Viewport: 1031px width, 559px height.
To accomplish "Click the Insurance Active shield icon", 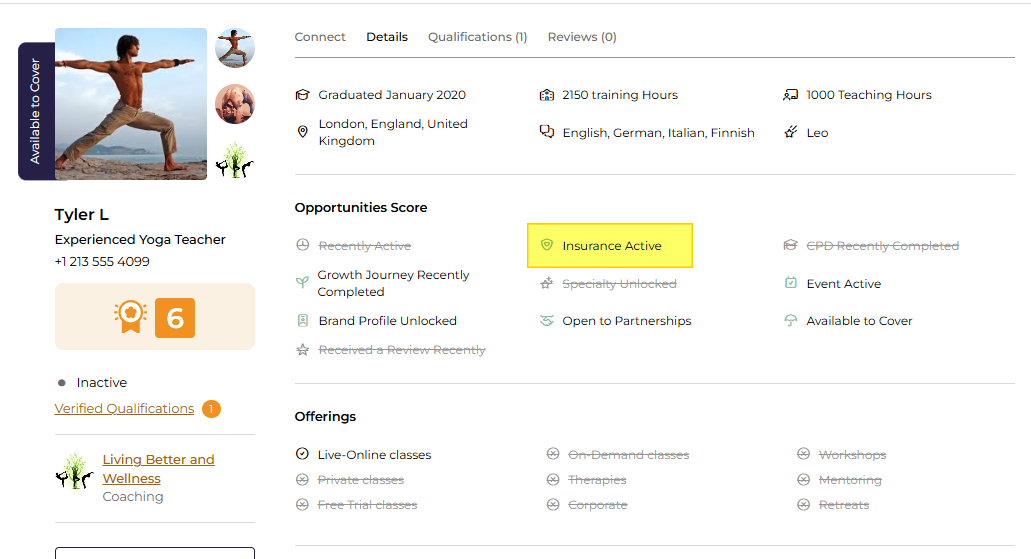I will pyautogui.click(x=546, y=245).
